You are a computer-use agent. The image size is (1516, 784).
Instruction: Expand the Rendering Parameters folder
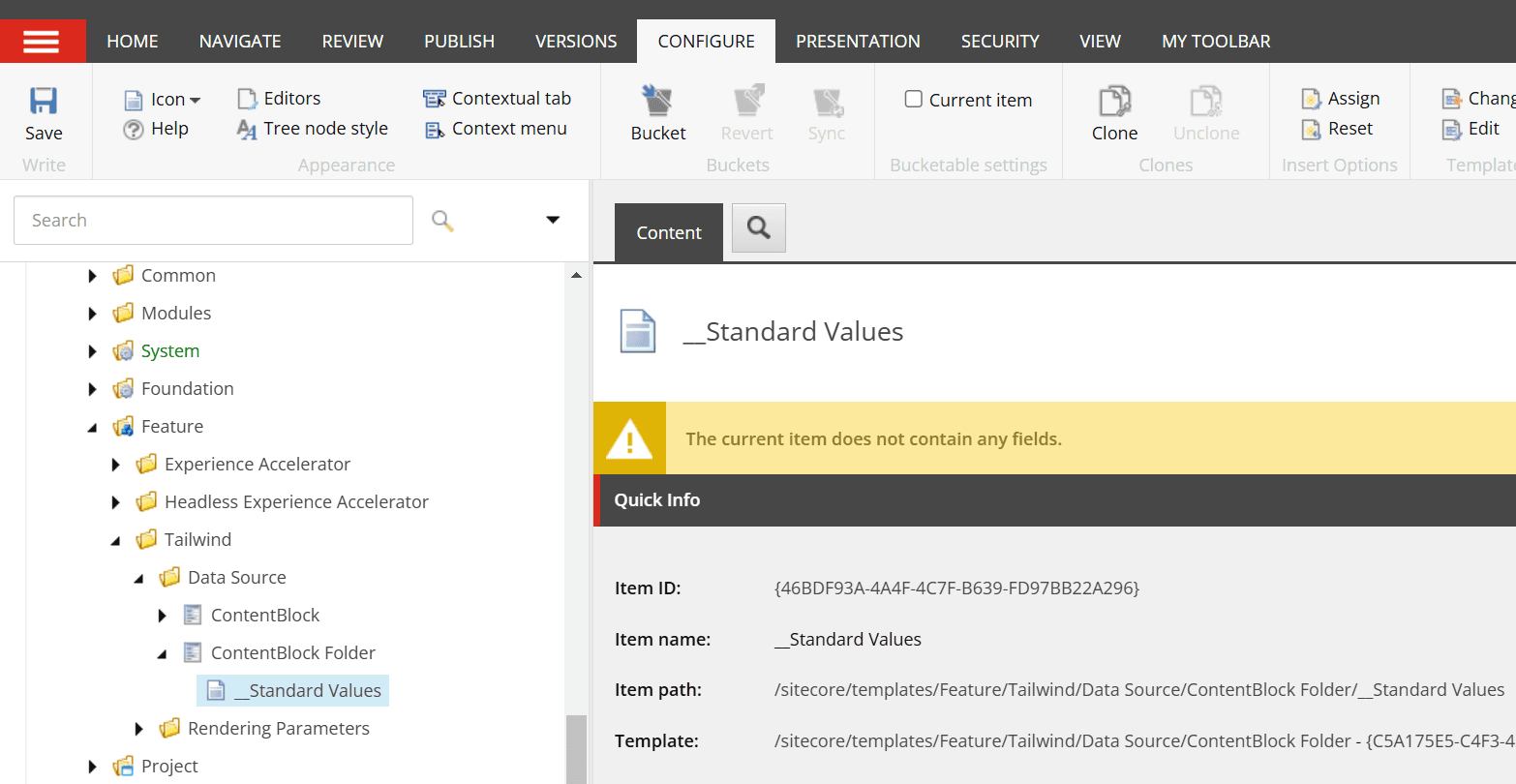[x=138, y=728]
